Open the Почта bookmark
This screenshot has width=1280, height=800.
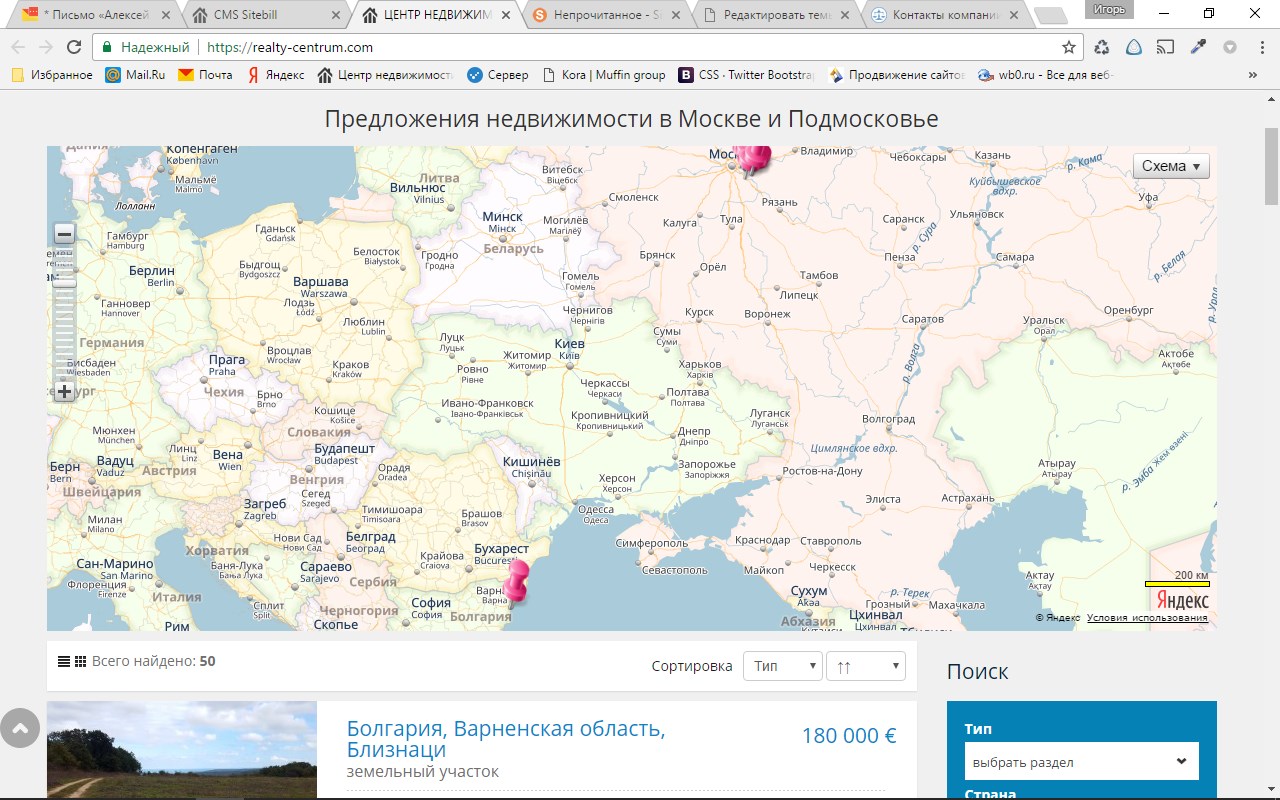205,75
